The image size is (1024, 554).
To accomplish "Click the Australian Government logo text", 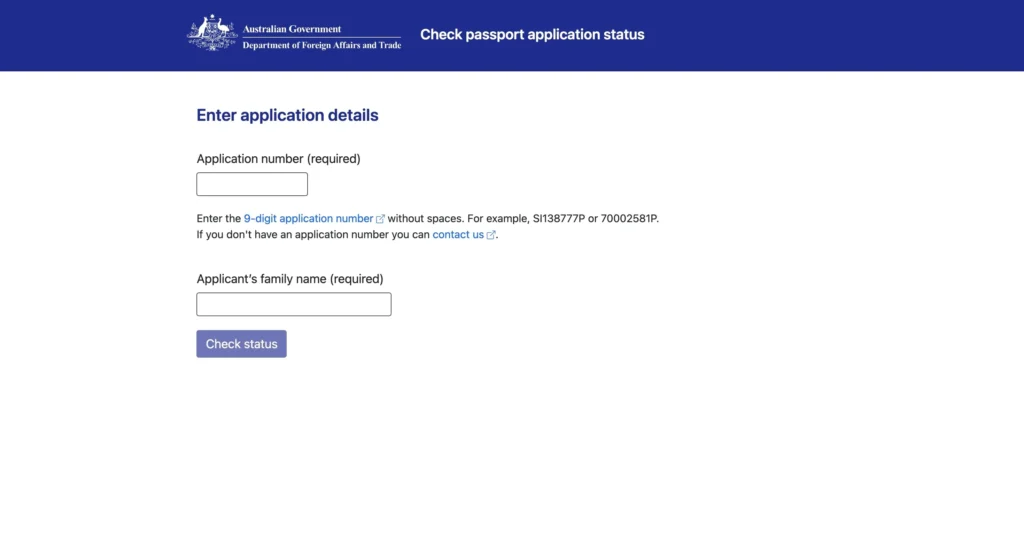I will pyautogui.click(x=292, y=29).
